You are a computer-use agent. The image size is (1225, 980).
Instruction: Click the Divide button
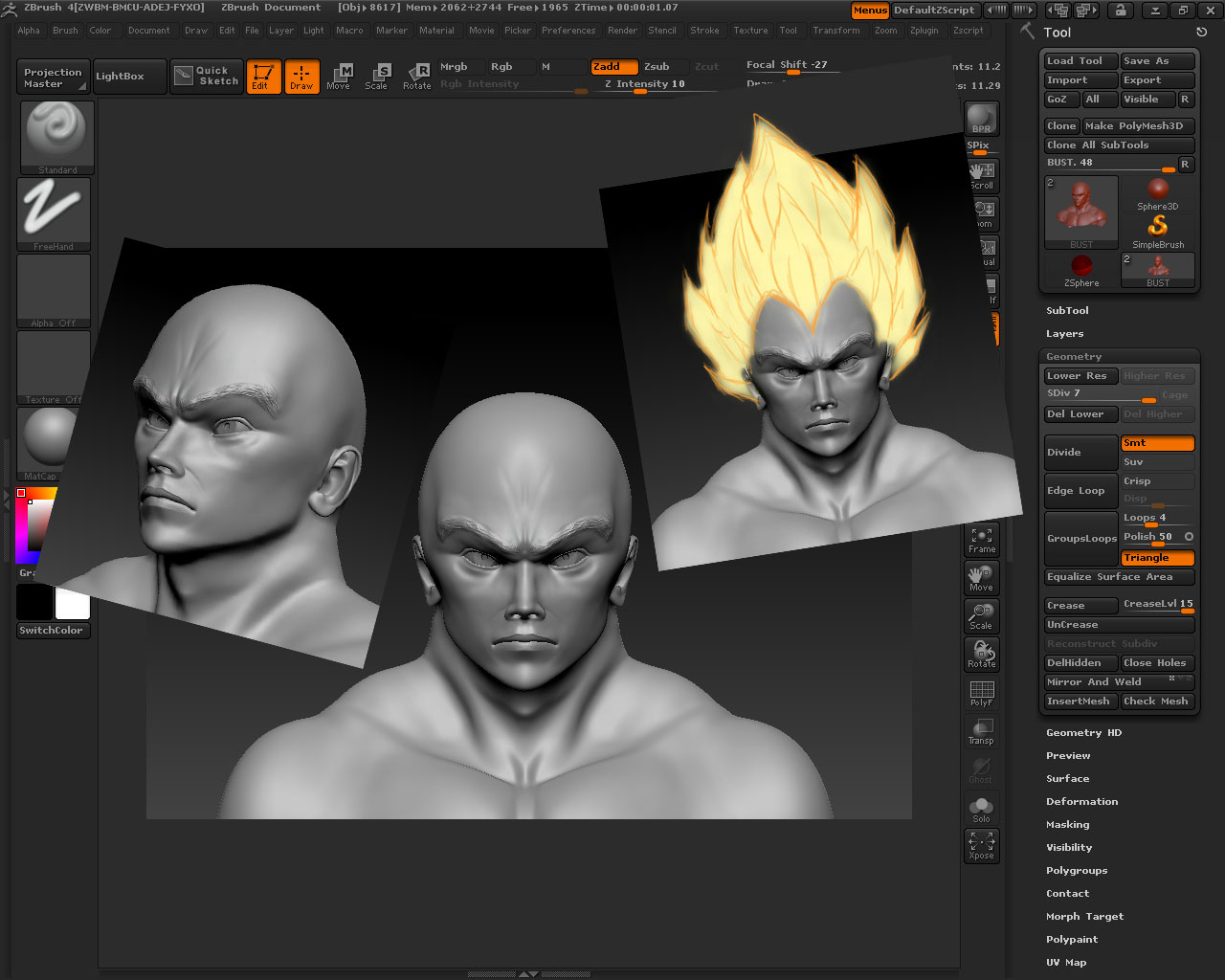pyautogui.click(x=1081, y=453)
